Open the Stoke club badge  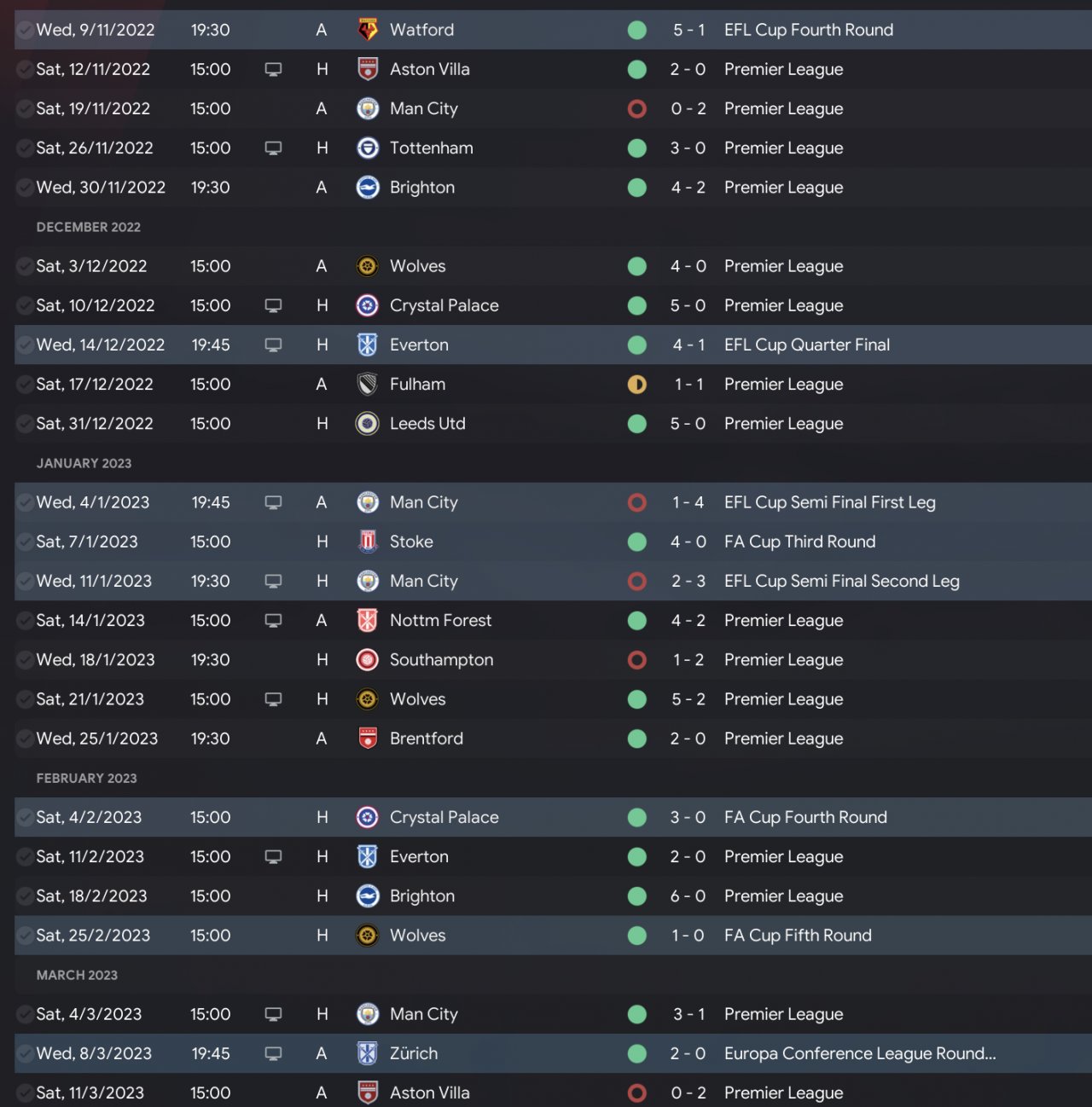tap(368, 542)
